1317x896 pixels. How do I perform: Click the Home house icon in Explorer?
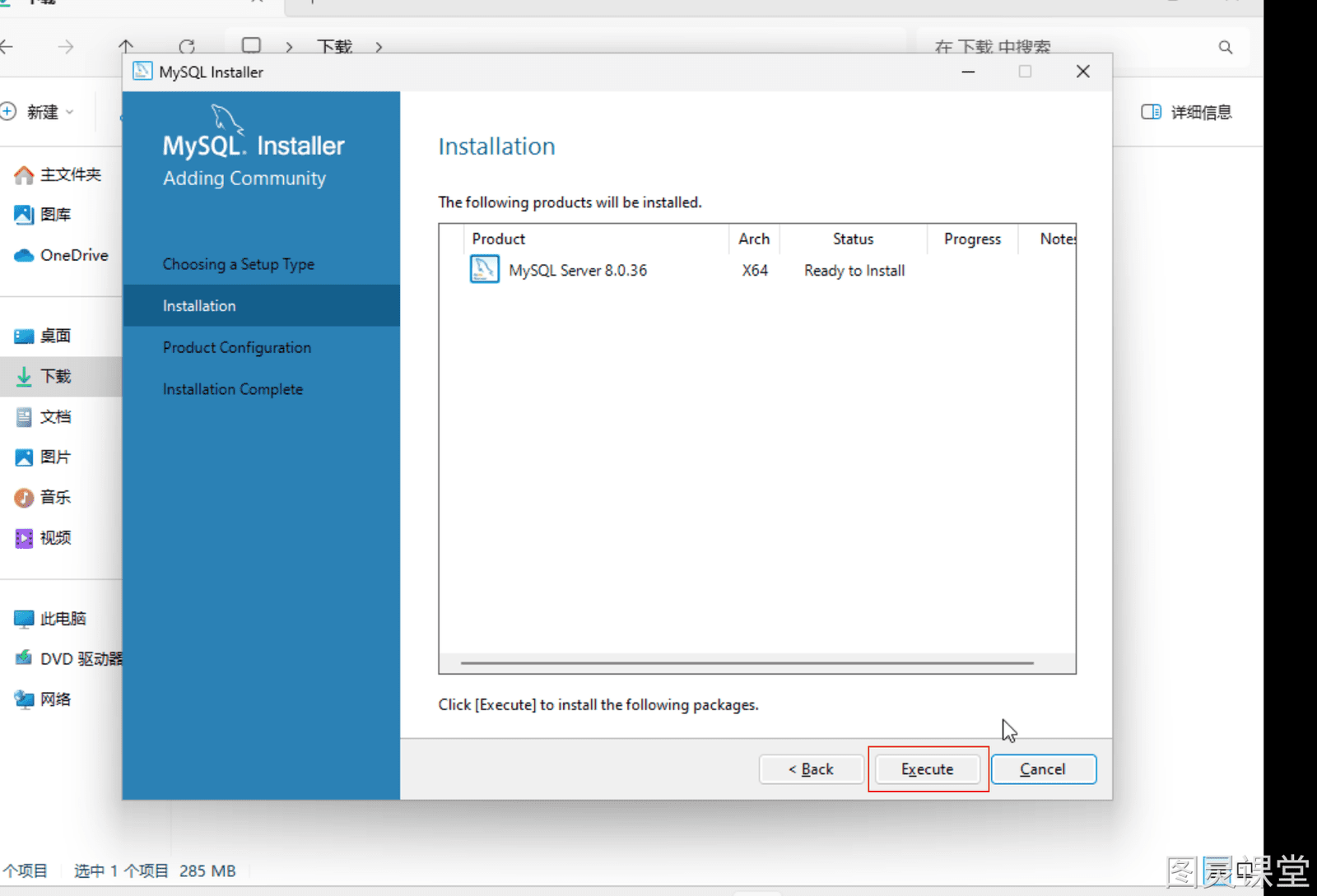coord(24,174)
